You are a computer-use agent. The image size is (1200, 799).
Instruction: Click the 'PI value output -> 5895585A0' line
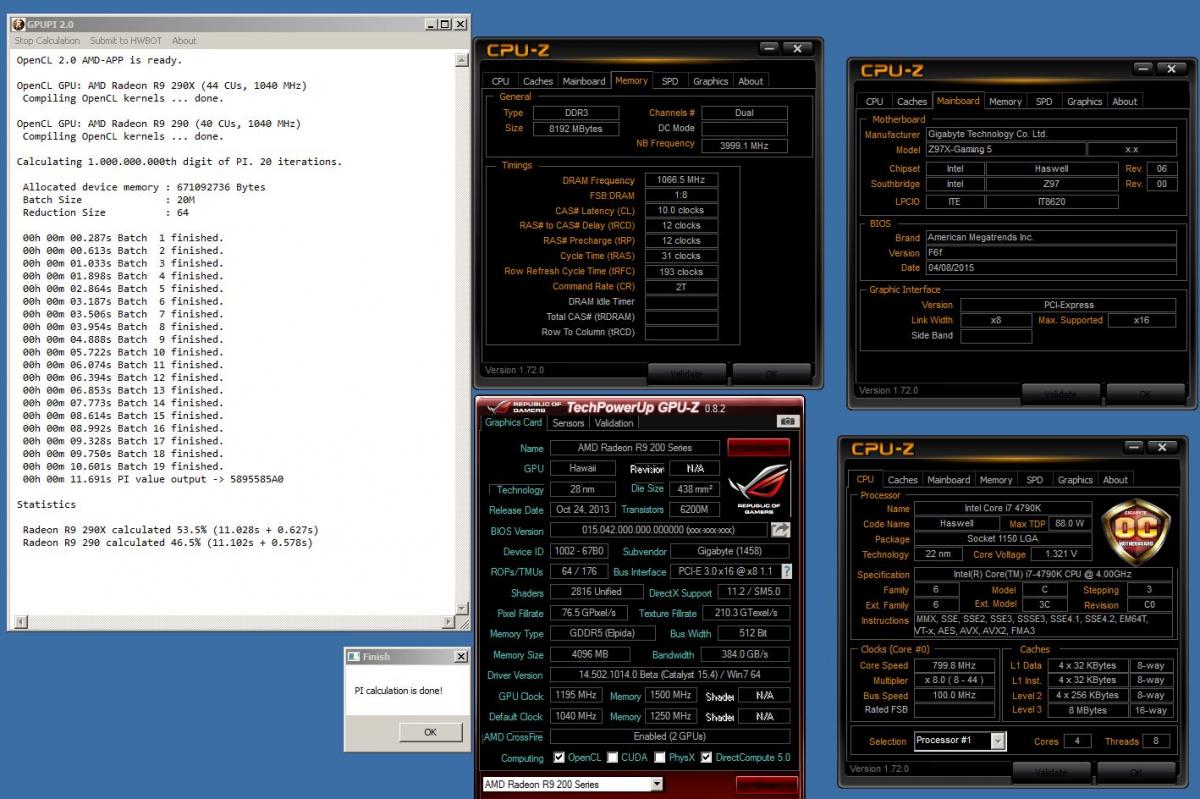153,479
